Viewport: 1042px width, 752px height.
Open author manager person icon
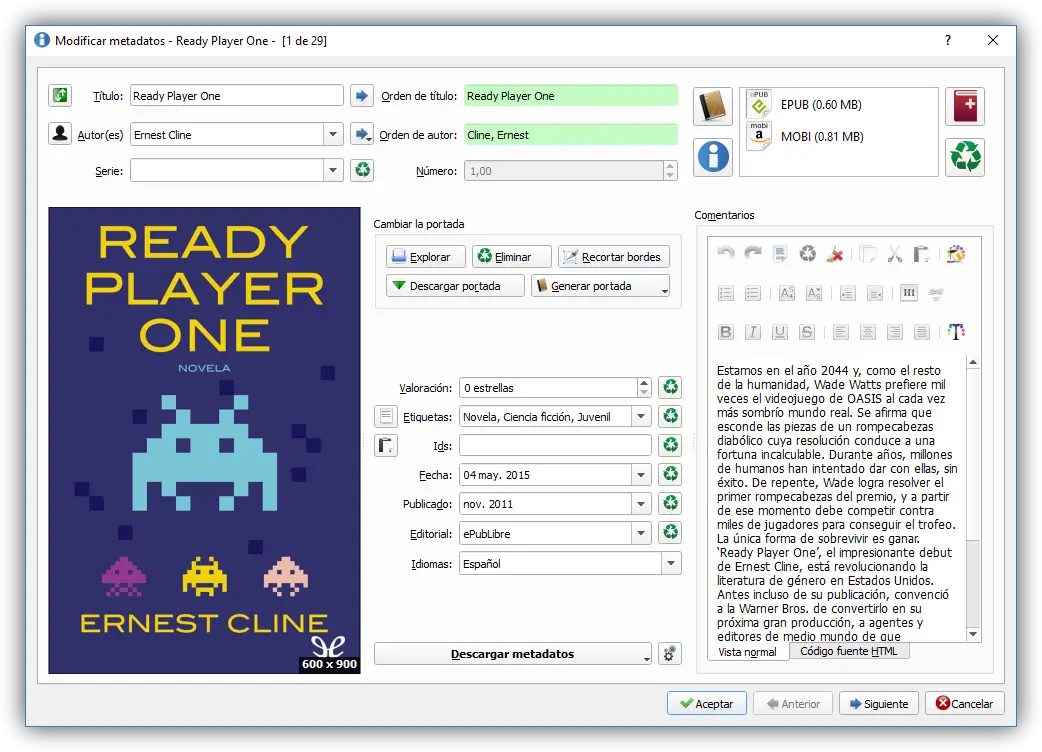(x=60, y=134)
